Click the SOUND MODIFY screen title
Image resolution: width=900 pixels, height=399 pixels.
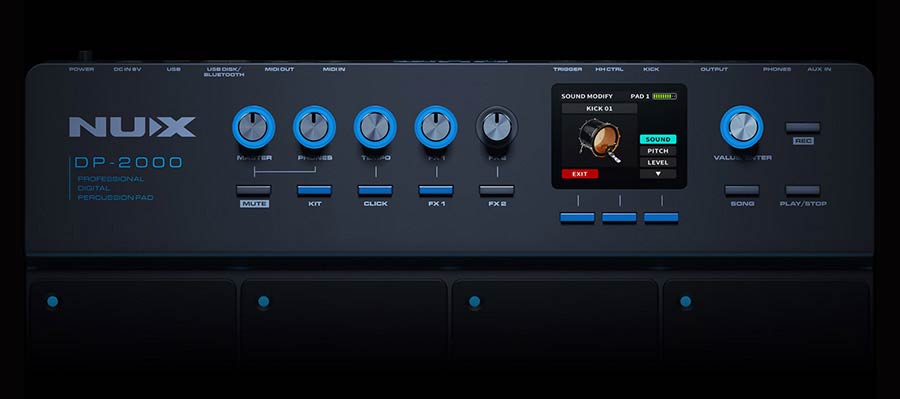pyautogui.click(x=587, y=96)
